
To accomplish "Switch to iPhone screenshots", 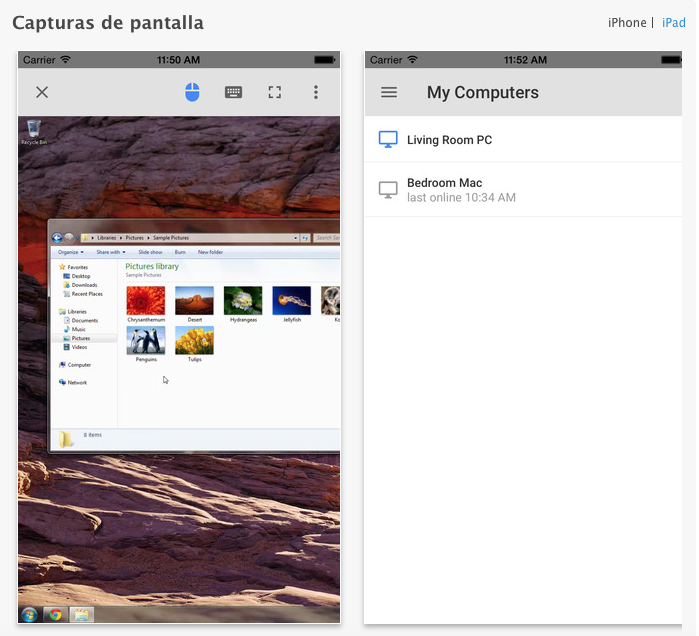I will (x=627, y=23).
